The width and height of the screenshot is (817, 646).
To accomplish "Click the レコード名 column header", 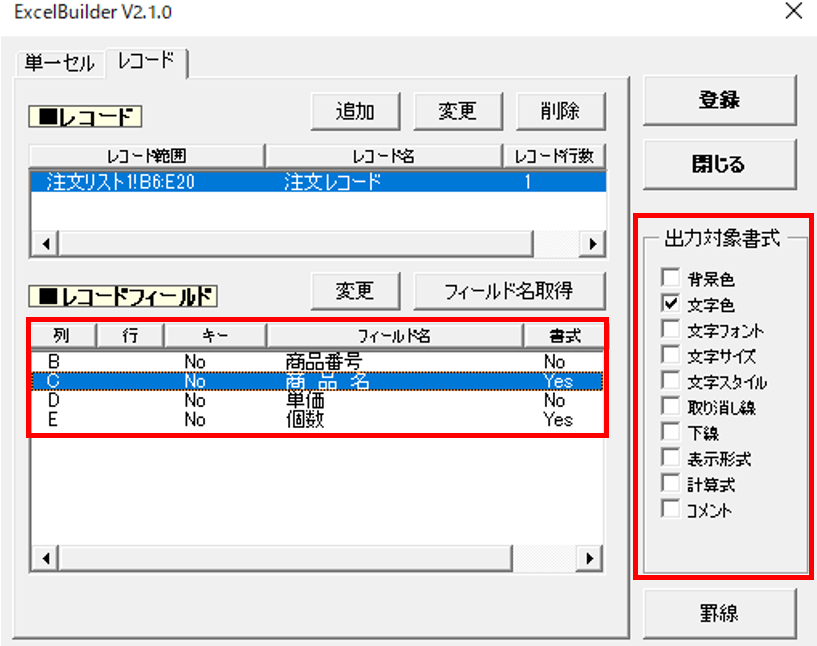I will [384, 156].
